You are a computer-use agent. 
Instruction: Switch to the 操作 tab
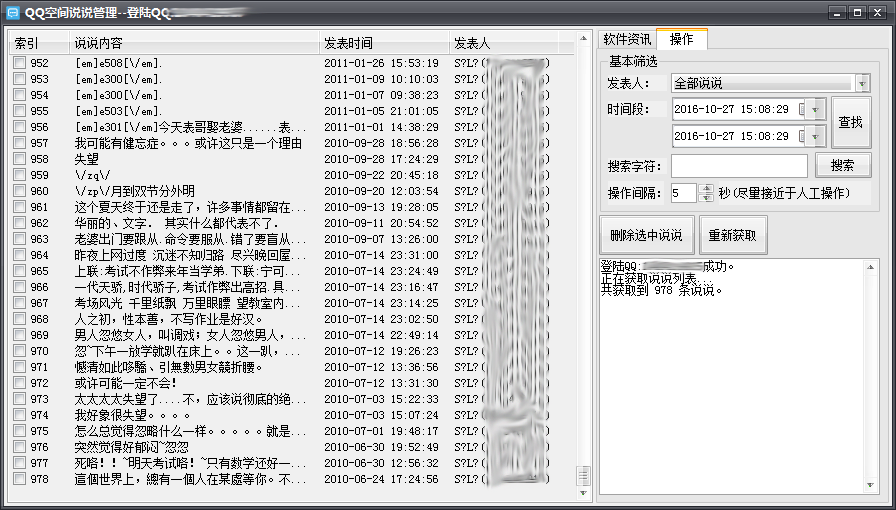point(681,39)
